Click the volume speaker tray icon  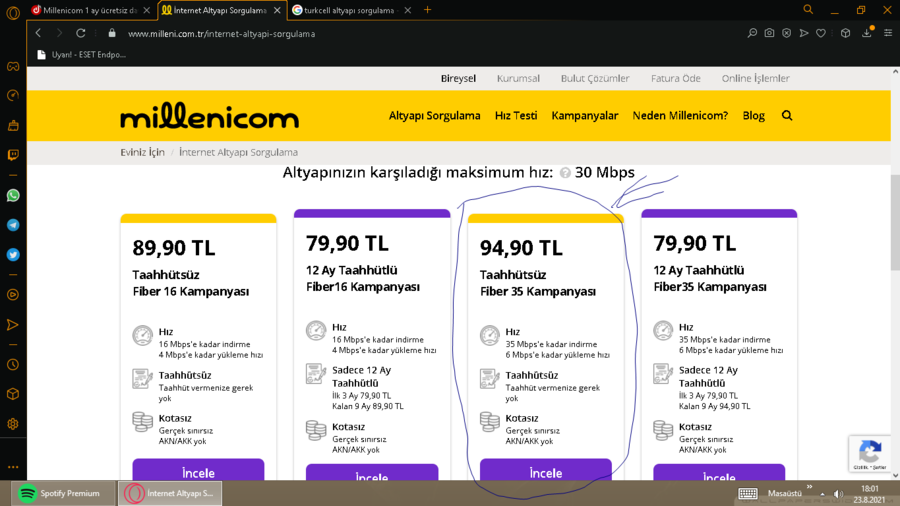coord(839,494)
